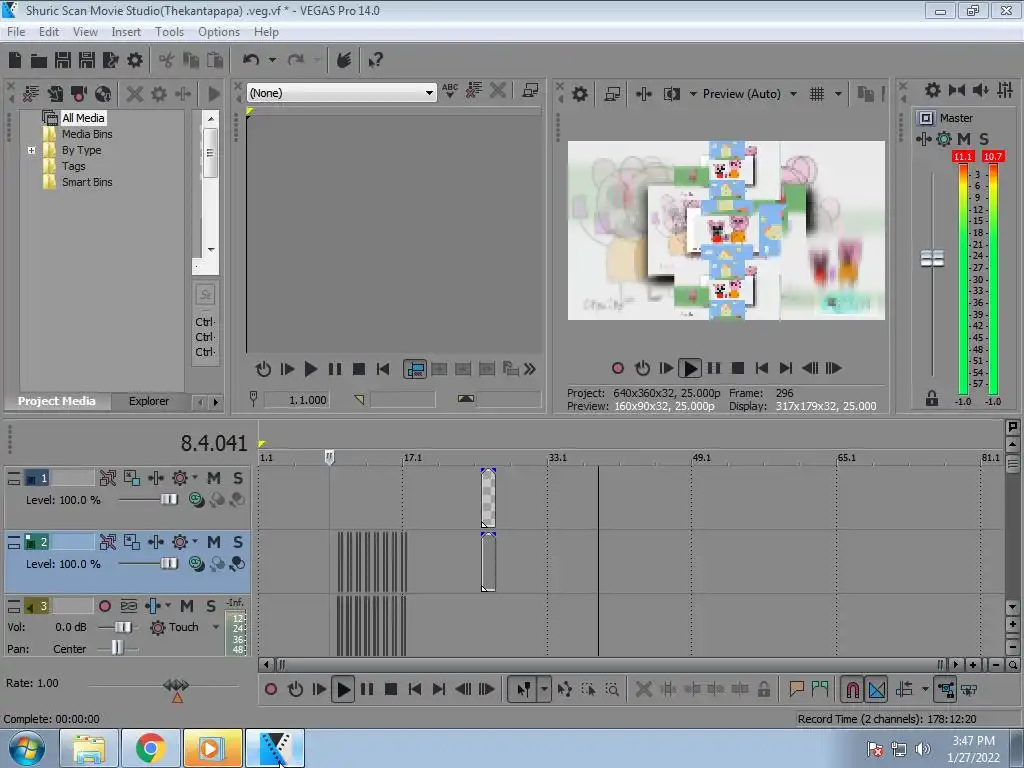Open Overlays grid dropdown arrow in preview
The image size is (1024, 768).
838,94
